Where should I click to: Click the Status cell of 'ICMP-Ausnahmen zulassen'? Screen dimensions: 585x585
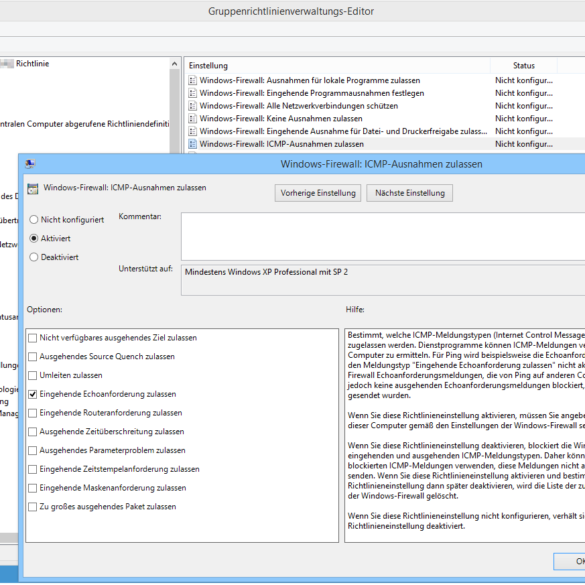524,144
